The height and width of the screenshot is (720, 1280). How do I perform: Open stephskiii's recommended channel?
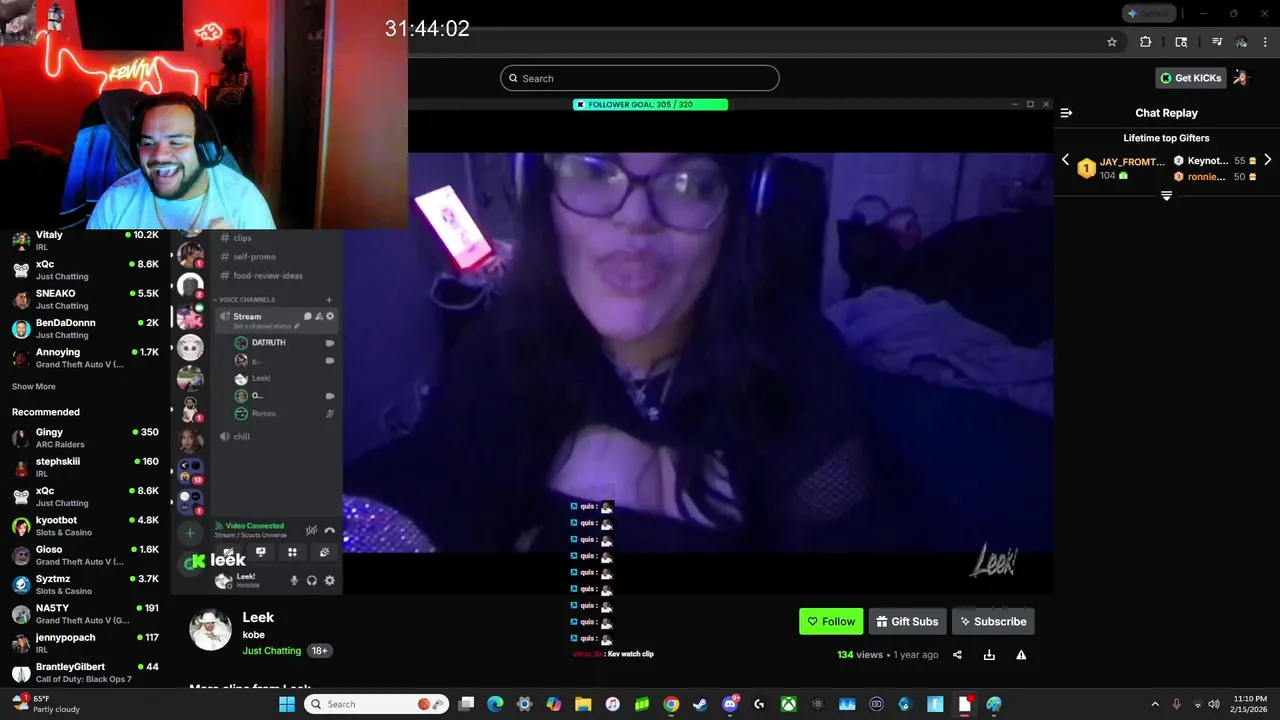pos(85,467)
